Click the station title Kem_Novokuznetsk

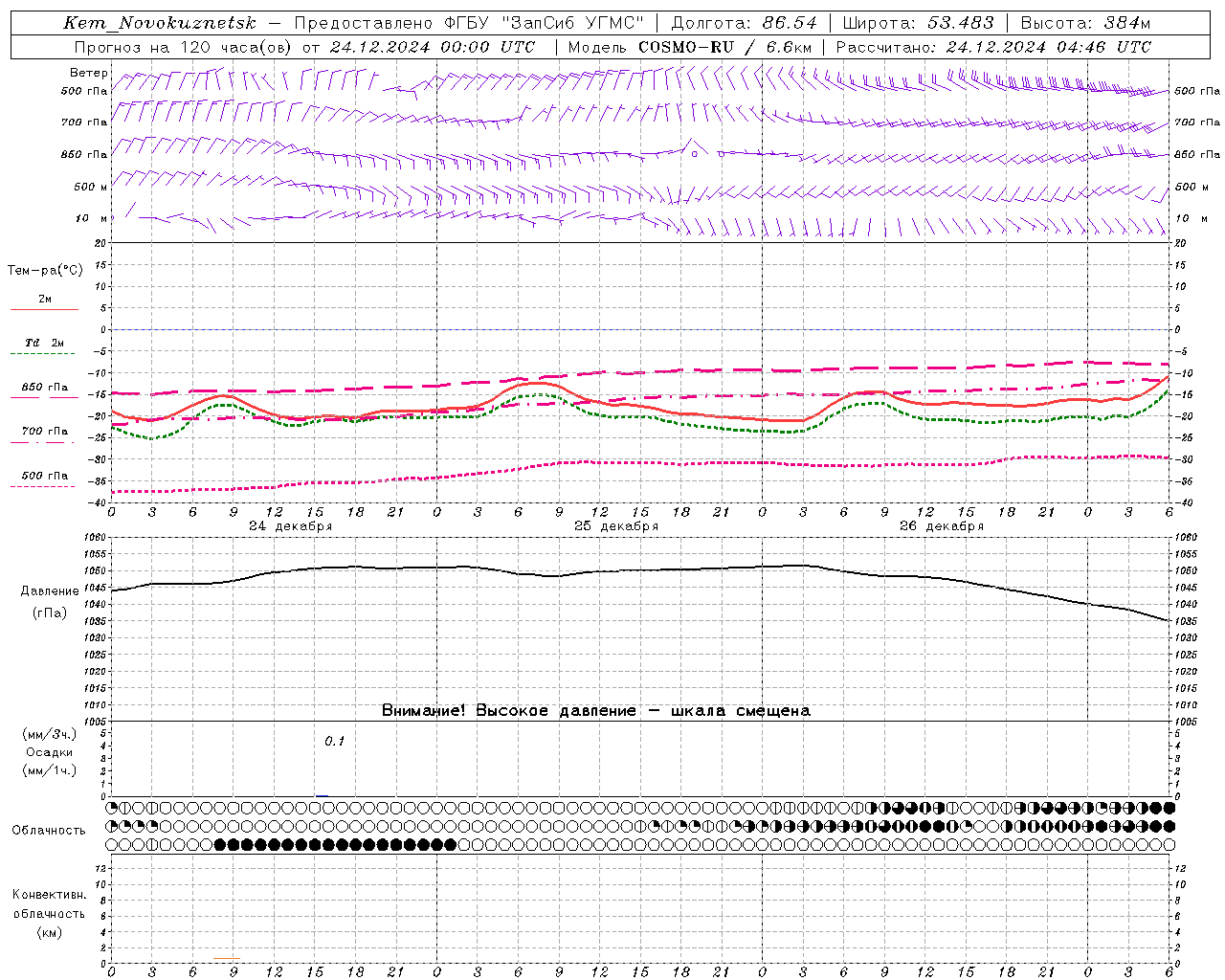(160, 23)
